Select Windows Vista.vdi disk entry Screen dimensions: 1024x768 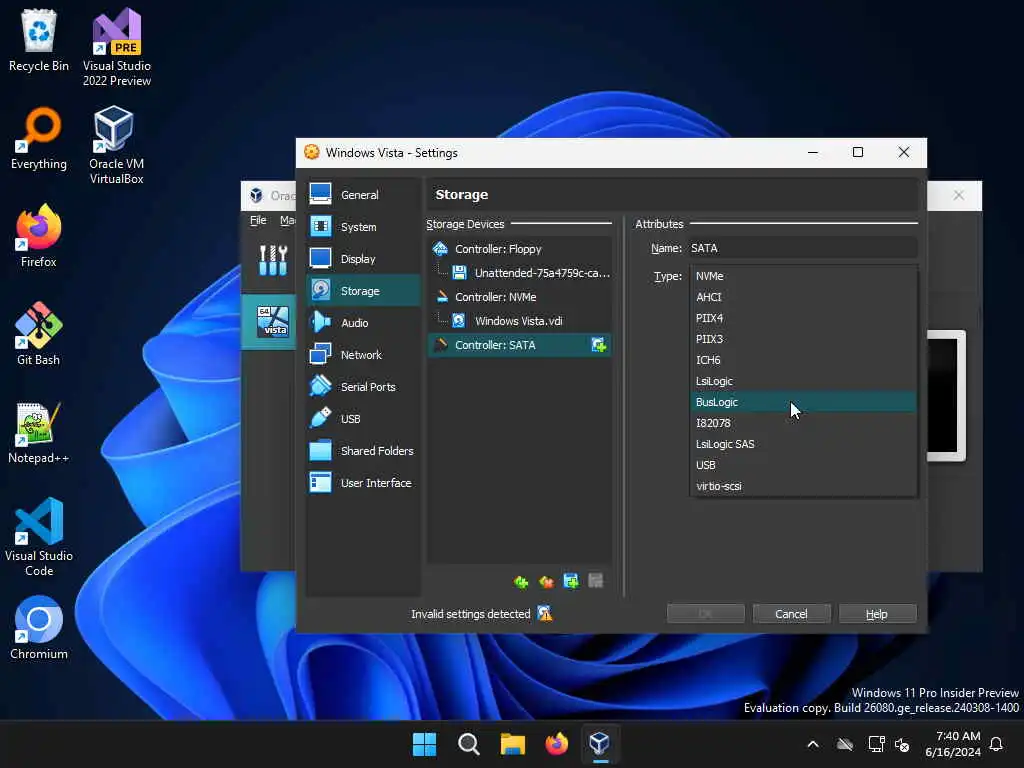click(519, 321)
